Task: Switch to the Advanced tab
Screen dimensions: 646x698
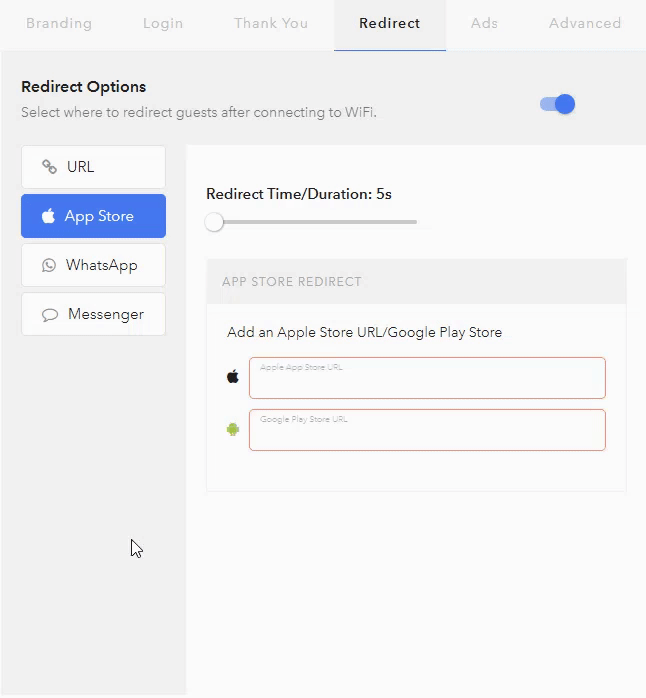Action: [x=585, y=23]
